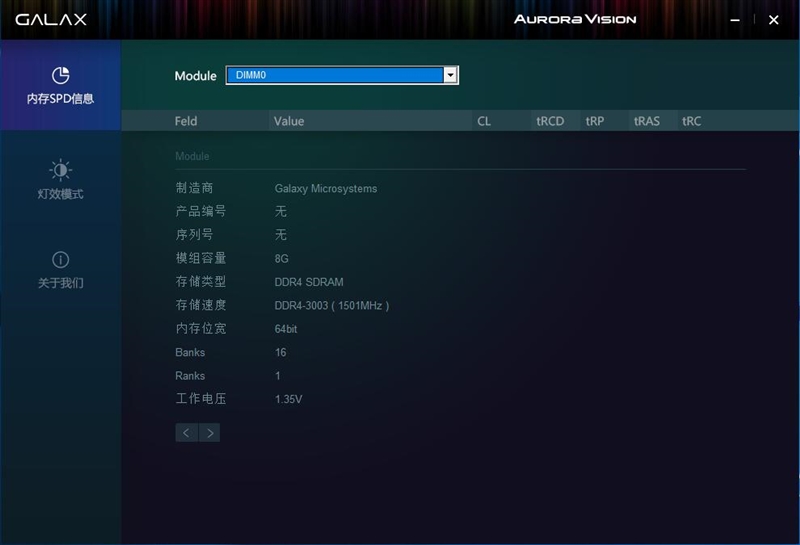
Task: Select the Banks value 16
Action: coord(280,352)
